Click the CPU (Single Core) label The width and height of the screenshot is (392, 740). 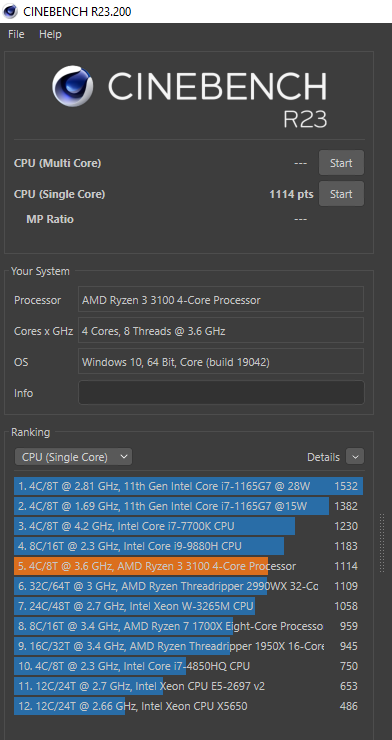click(x=59, y=194)
